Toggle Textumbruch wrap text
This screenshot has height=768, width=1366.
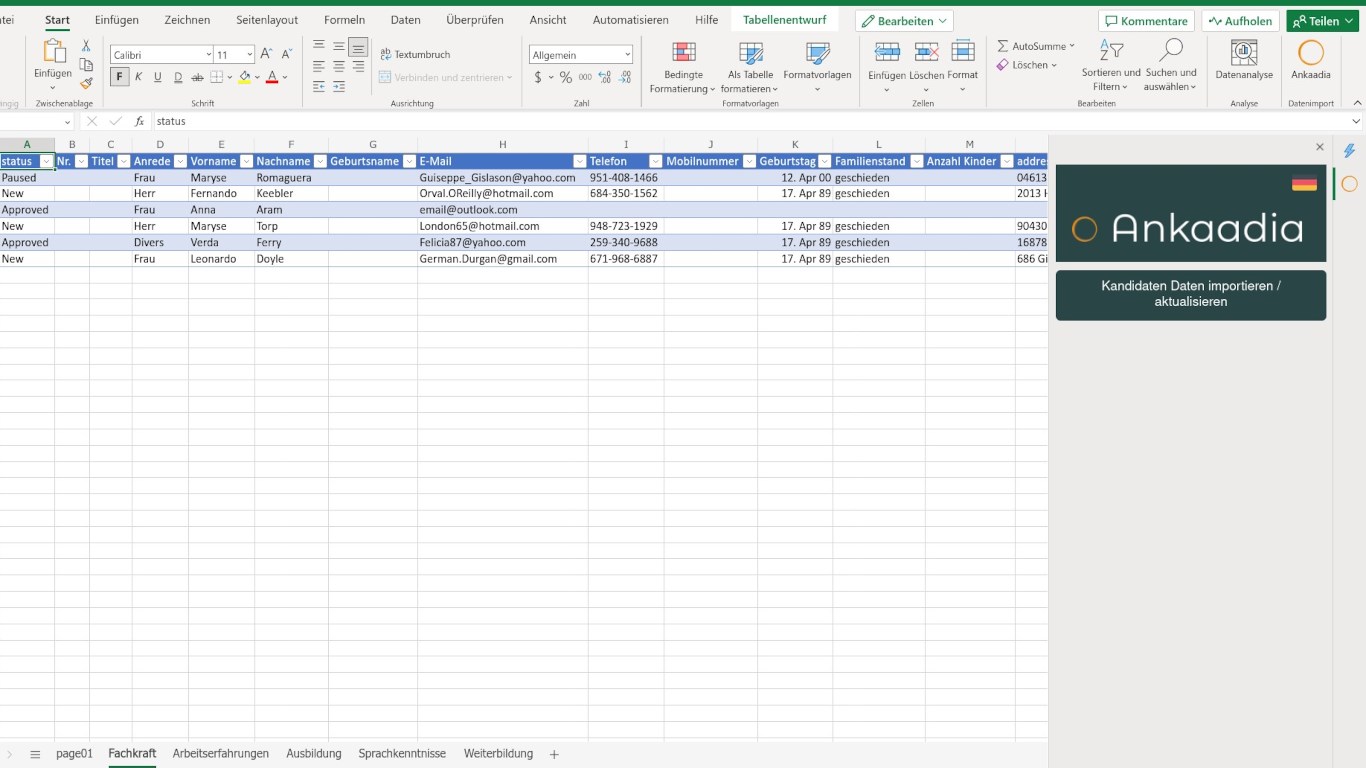[415, 55]
